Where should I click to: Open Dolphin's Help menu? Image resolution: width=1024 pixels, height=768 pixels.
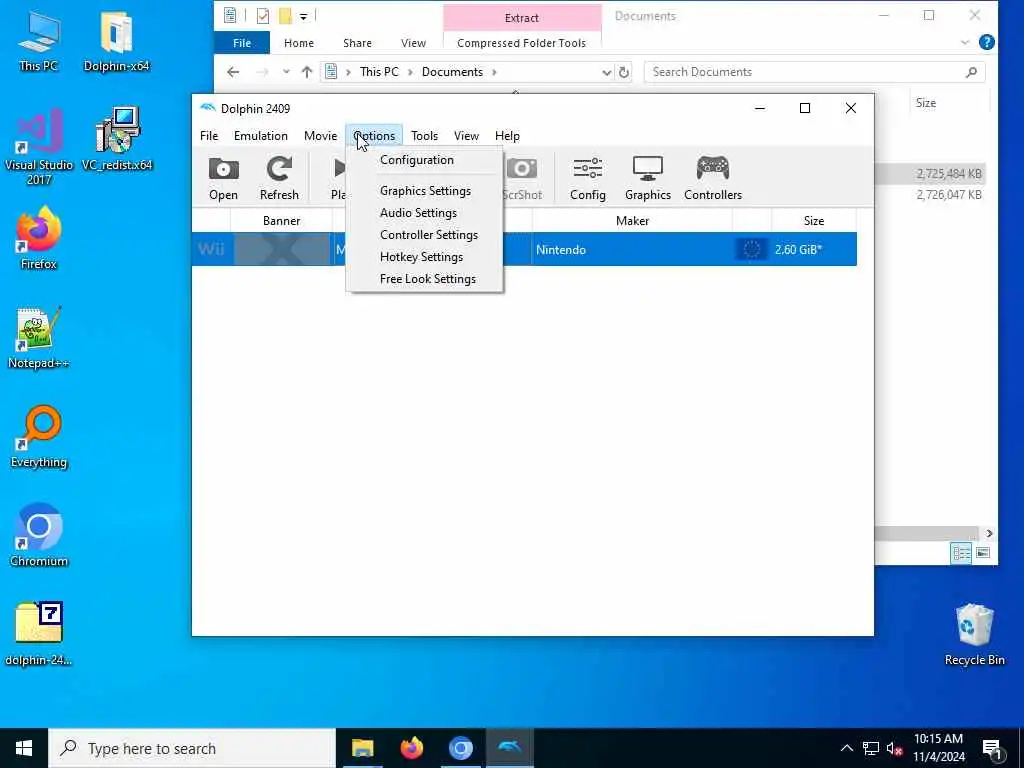click(507, 136)
